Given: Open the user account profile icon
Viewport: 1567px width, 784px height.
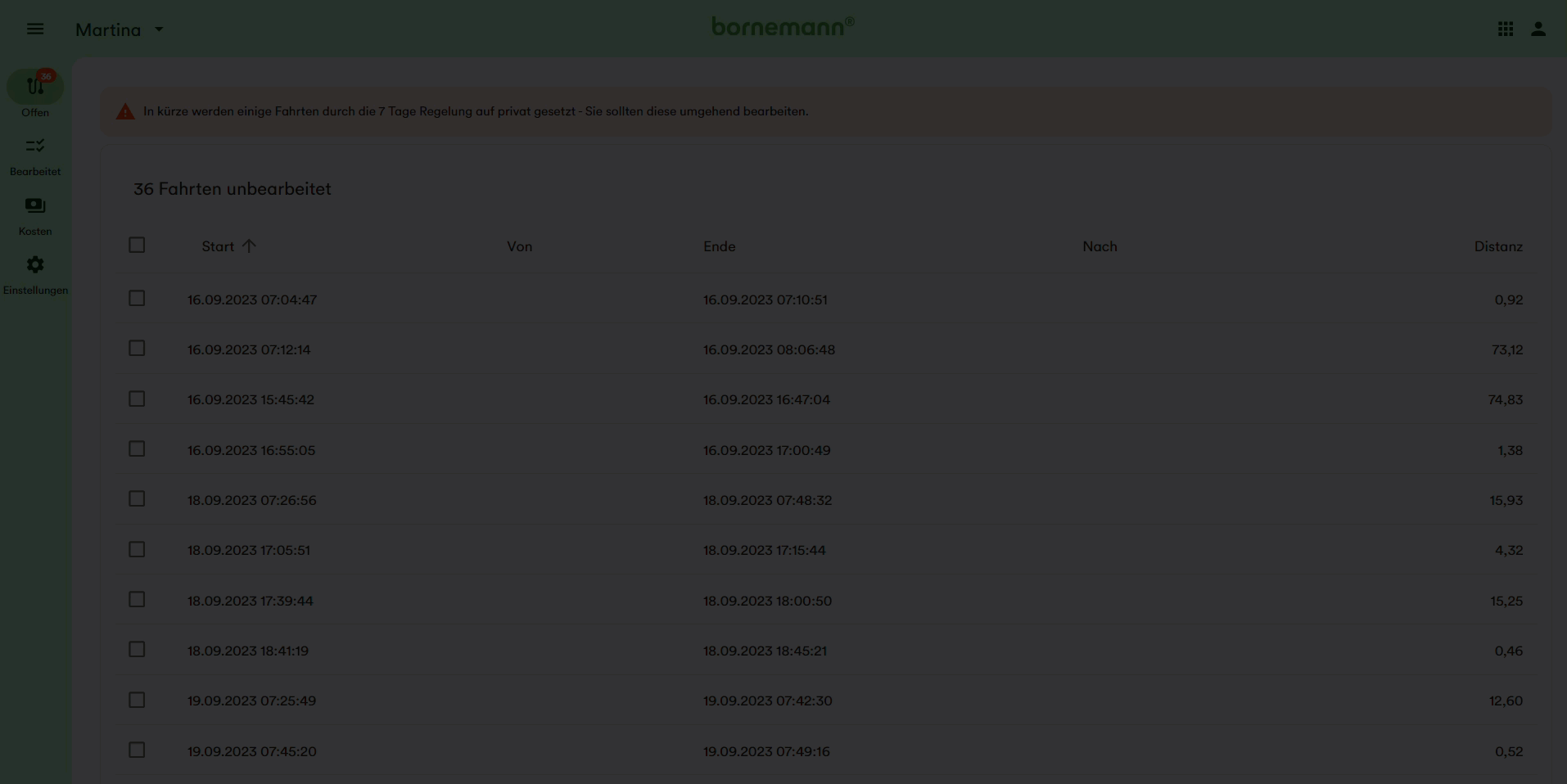Looking at the screenshot, I should (1538, 29).
